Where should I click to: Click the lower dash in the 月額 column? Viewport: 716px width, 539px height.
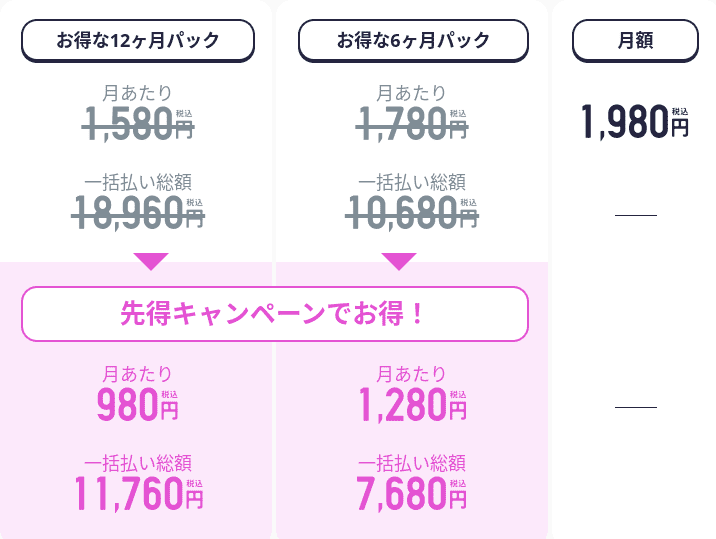tap(635, 407)
